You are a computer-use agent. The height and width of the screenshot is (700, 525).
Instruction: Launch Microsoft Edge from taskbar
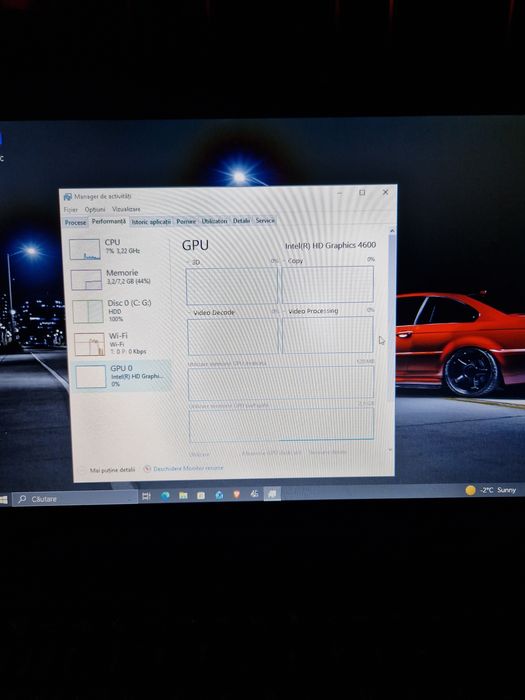pos(165,496)
